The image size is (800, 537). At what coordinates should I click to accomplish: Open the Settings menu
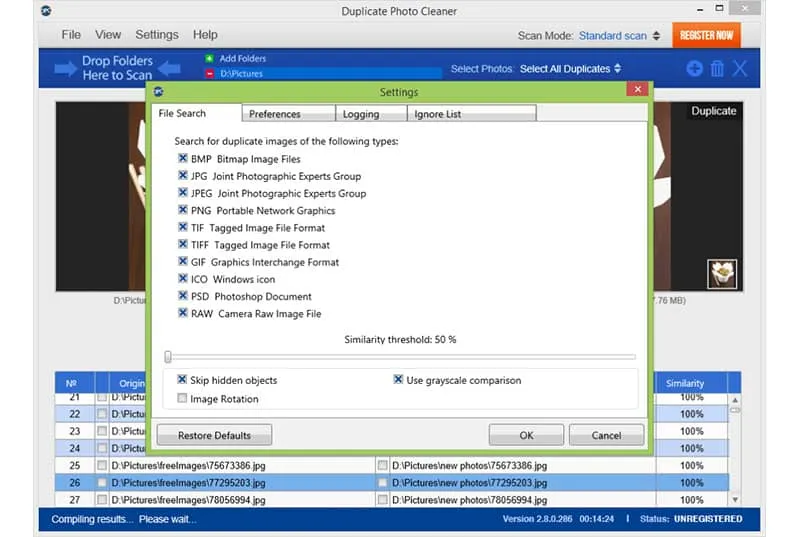[157, 35]
